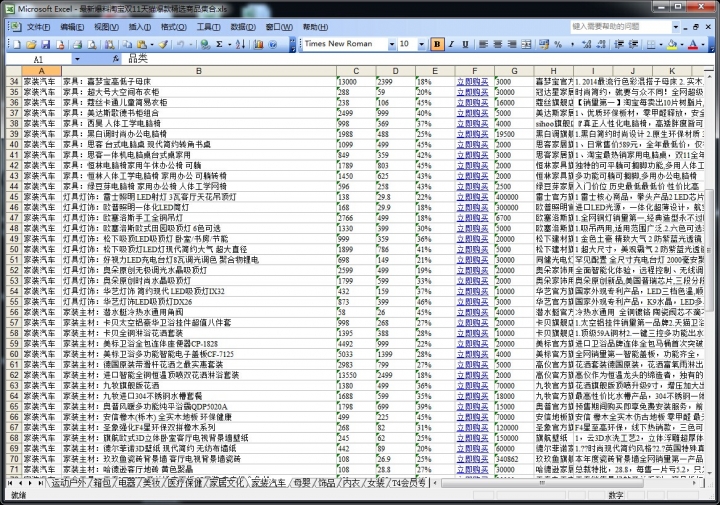The height and width of the screenshot is (505, 720).
Task: Decrease the cell indent
Action: point(619,45)
